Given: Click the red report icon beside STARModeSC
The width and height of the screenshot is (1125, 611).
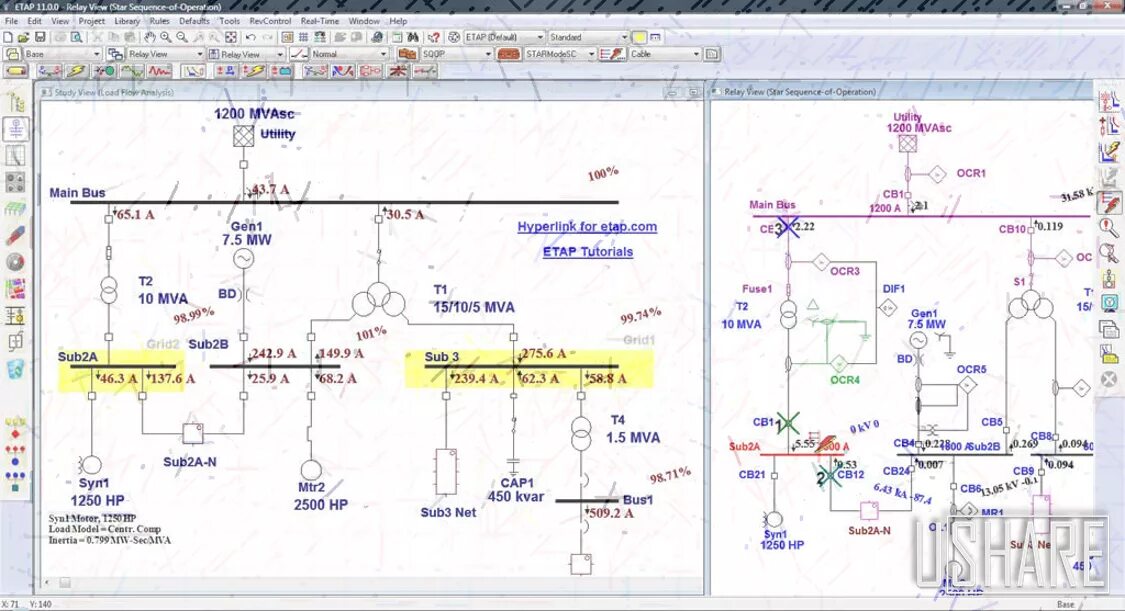Looking at the screenshot, I should pyautogui.click(x=509, y=55).
